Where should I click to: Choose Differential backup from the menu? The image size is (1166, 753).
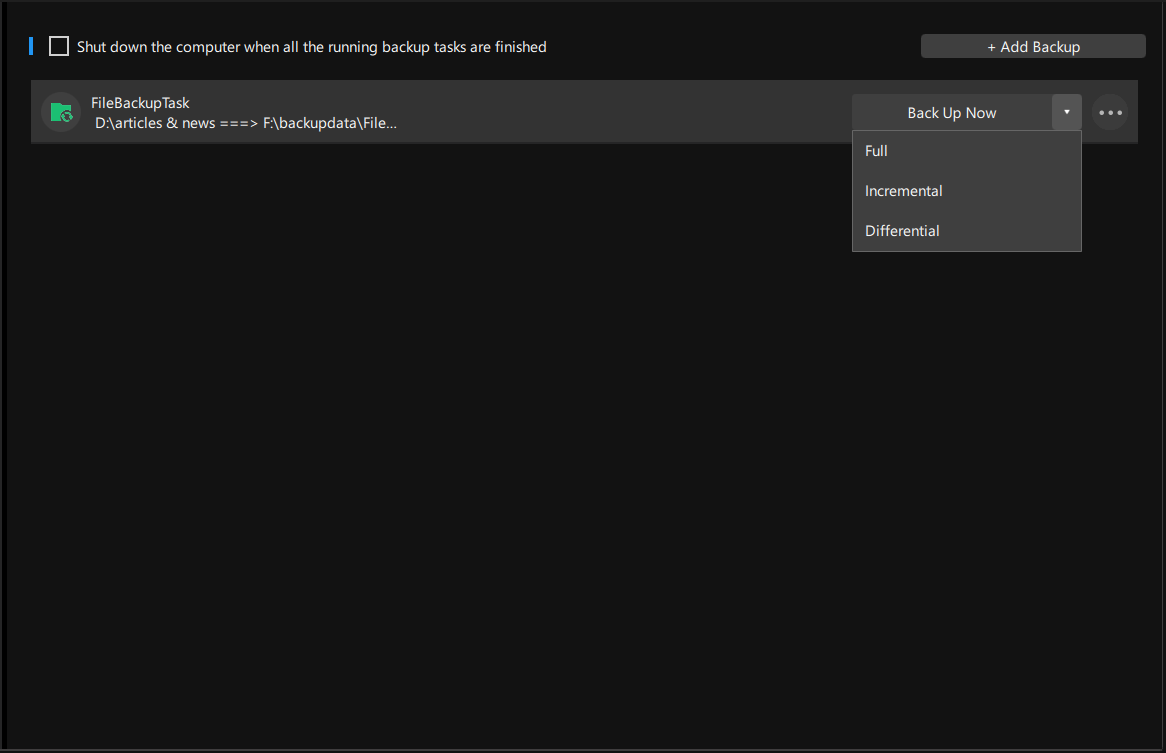point(966,231)
